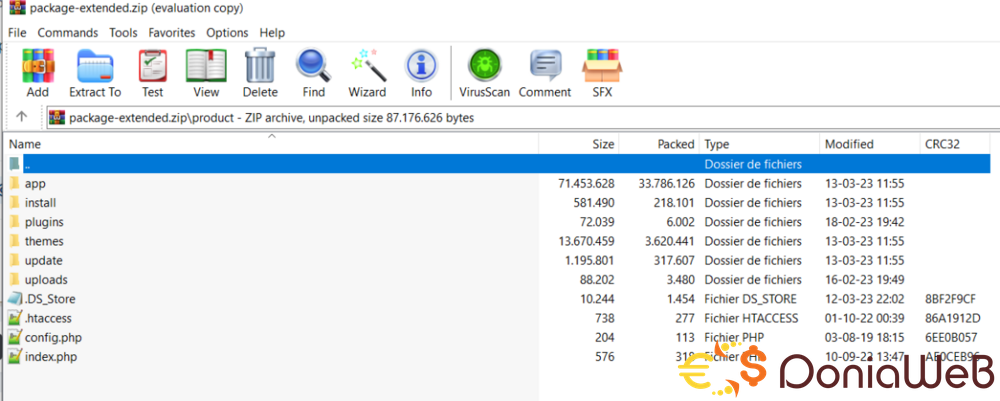Select the plugins folder icon
1000x401 pixels.
14,222
